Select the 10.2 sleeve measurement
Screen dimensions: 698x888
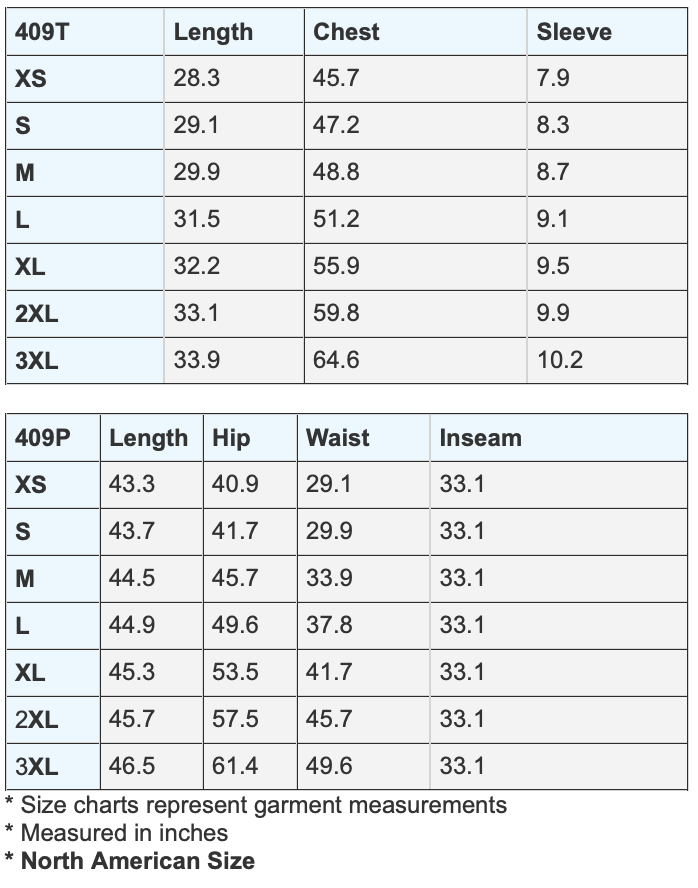(x=559, y=360)
